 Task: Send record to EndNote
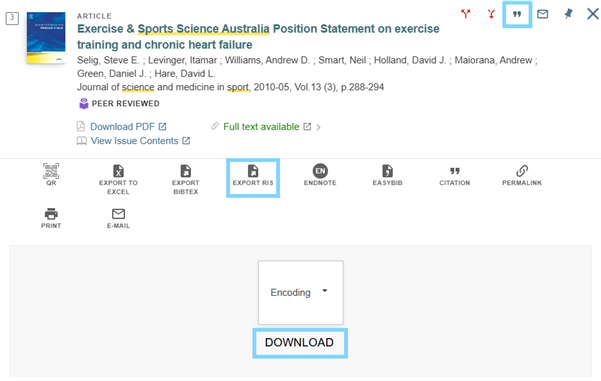(x=320, y=175)
